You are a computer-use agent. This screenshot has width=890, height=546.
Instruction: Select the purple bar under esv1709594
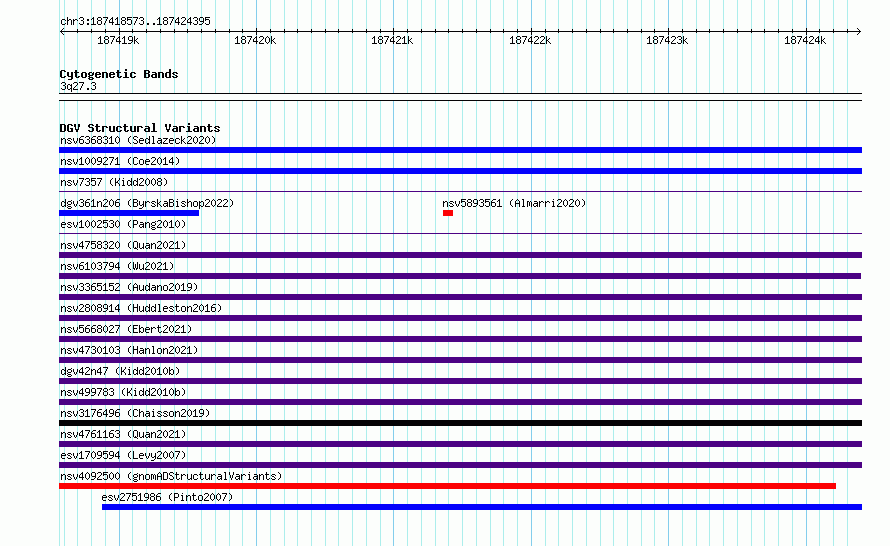[x=460, y=465]
